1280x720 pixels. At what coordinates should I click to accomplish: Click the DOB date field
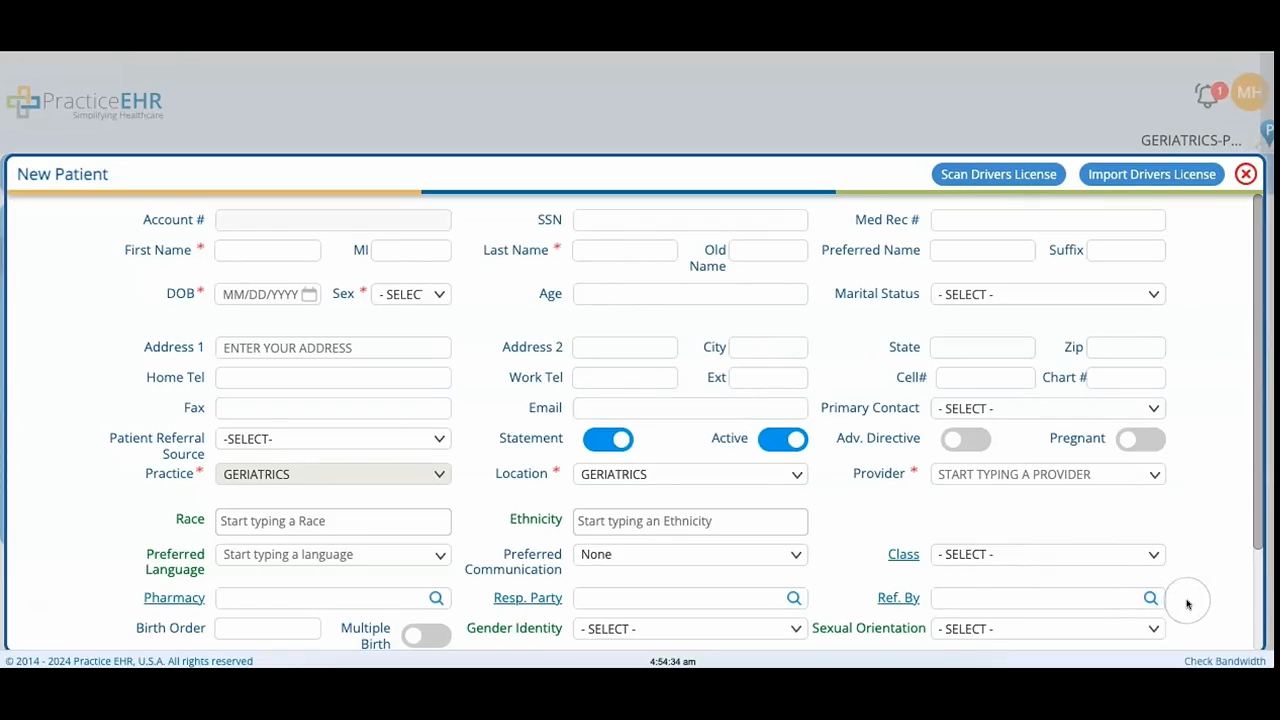coord(268,294)
